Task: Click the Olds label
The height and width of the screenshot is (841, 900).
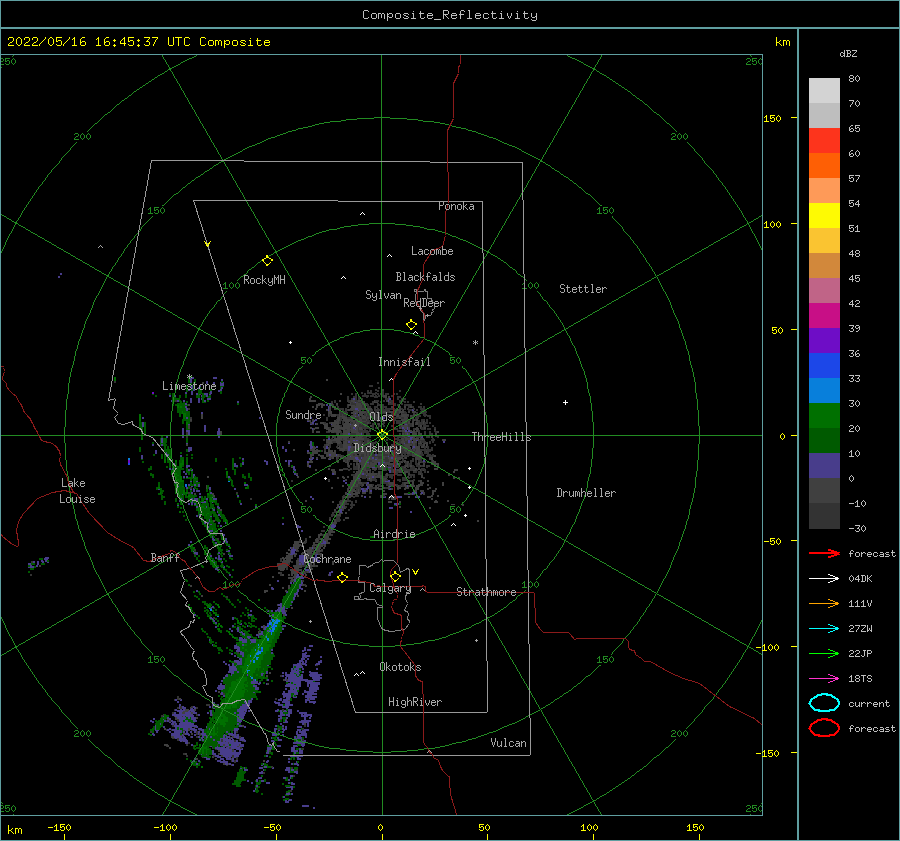Action: (381, 417)
